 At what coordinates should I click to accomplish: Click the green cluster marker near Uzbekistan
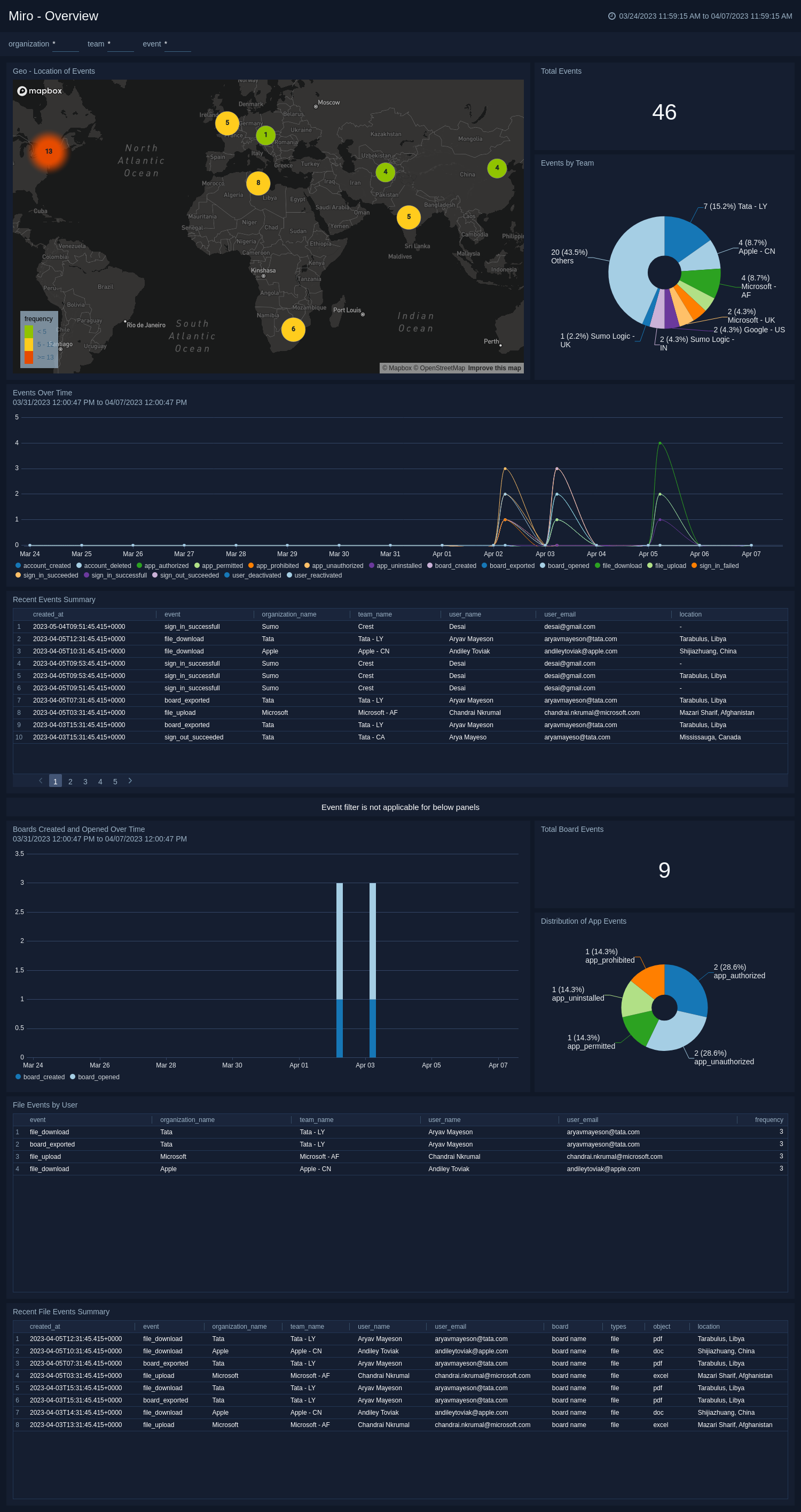(x=386, y=172)
